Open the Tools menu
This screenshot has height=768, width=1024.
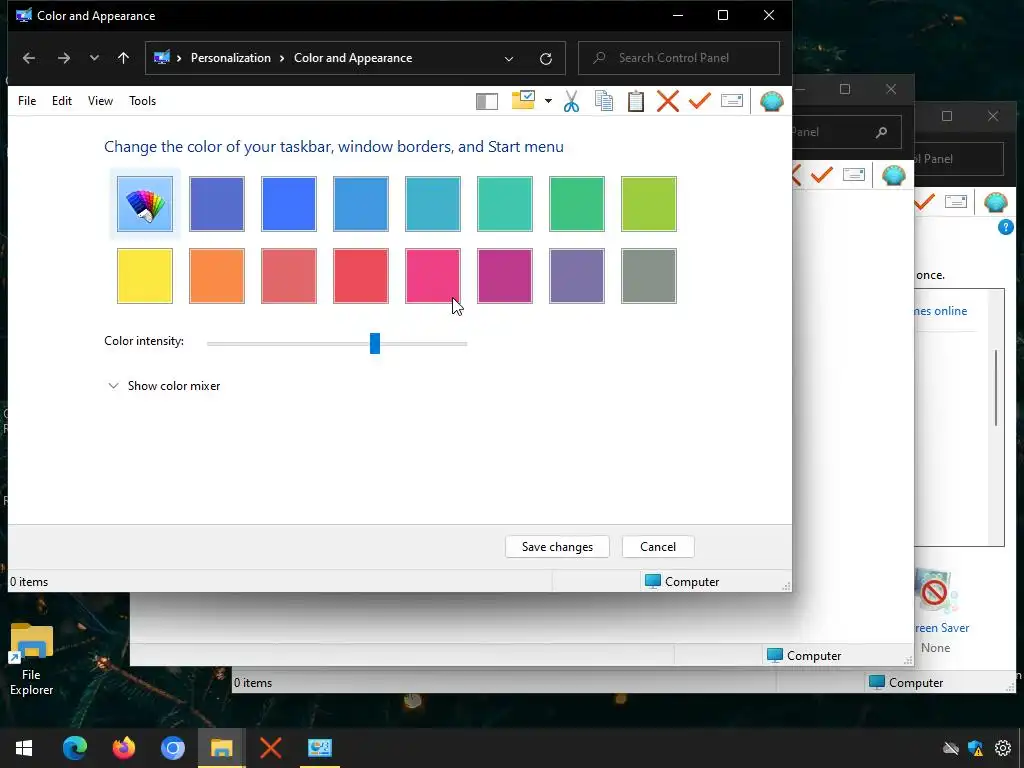[142, 101]
